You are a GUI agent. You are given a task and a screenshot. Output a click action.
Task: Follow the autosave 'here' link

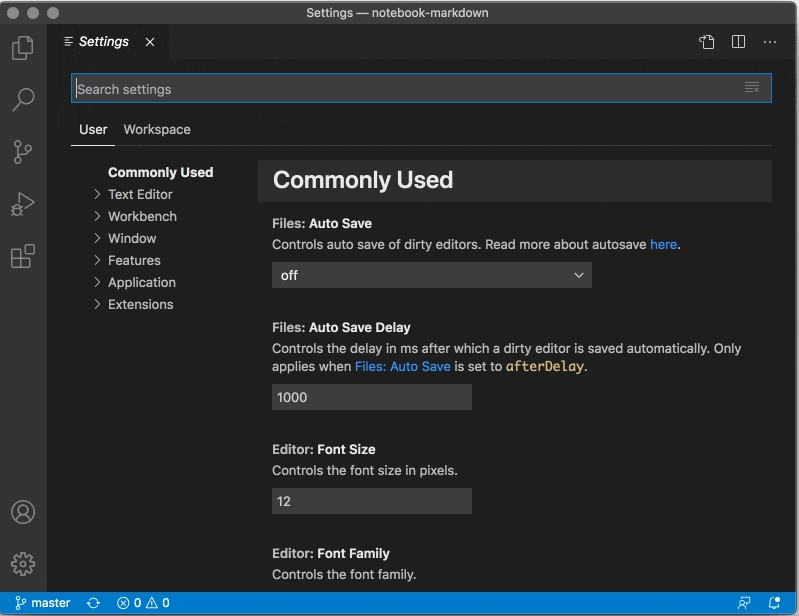pyautogui.click(x=663, y=244)
